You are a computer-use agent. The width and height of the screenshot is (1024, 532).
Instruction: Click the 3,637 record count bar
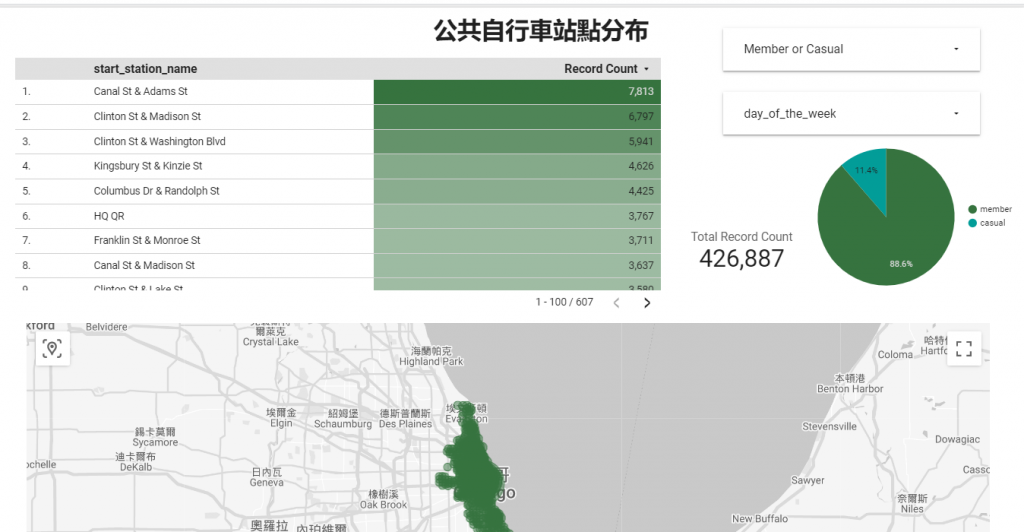pyautogui.click(x=517, y=265)
